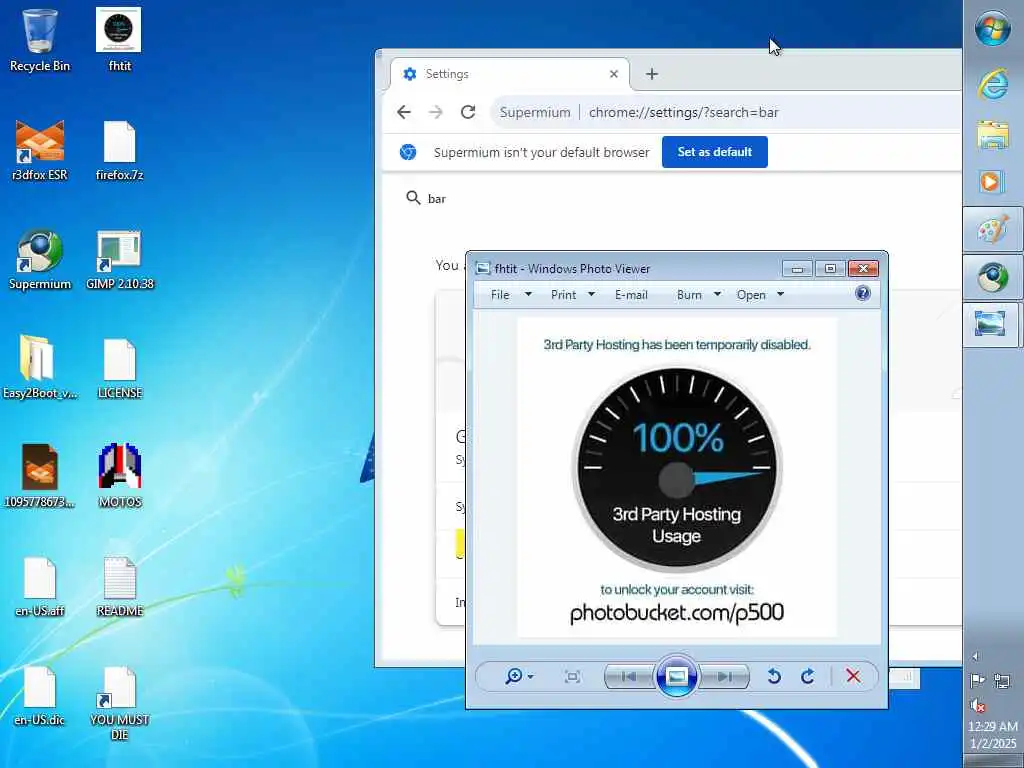Screen dimensions: 1024x768
Task: Open the Open menu in Photo Viewer
Action: click(760, 295)
